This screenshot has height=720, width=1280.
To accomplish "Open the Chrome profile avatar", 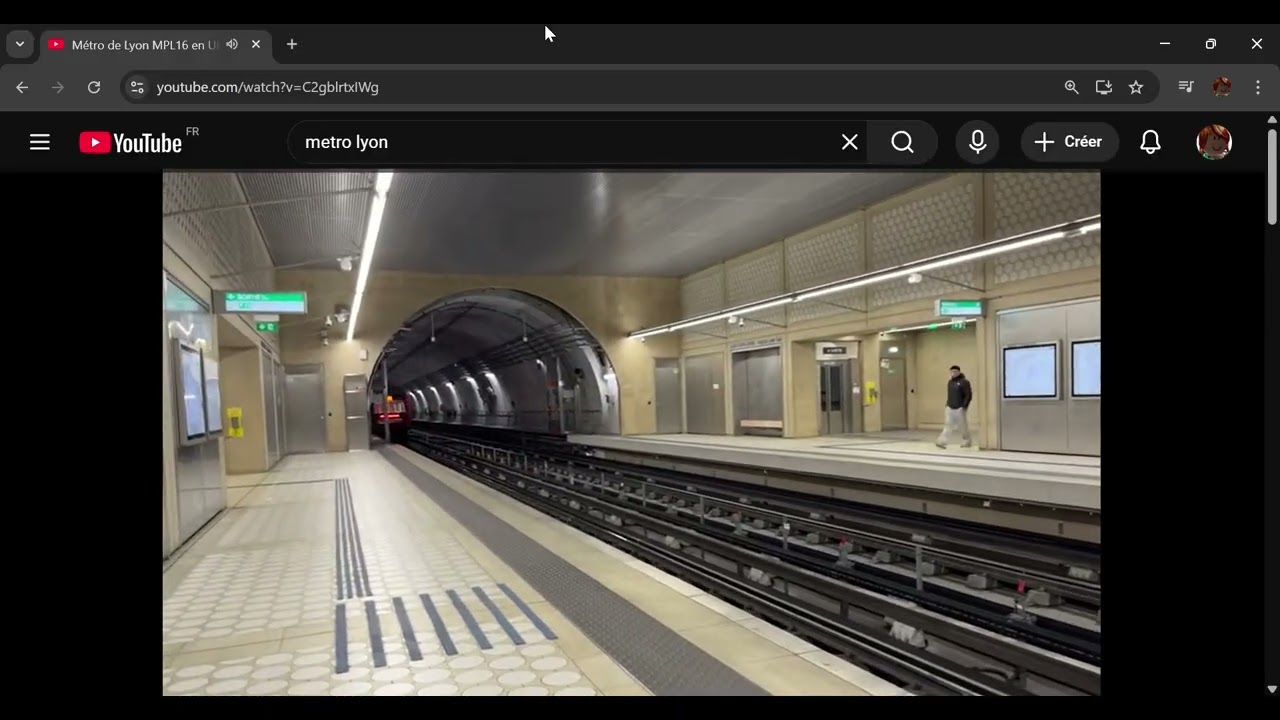I will [1222, 87].
